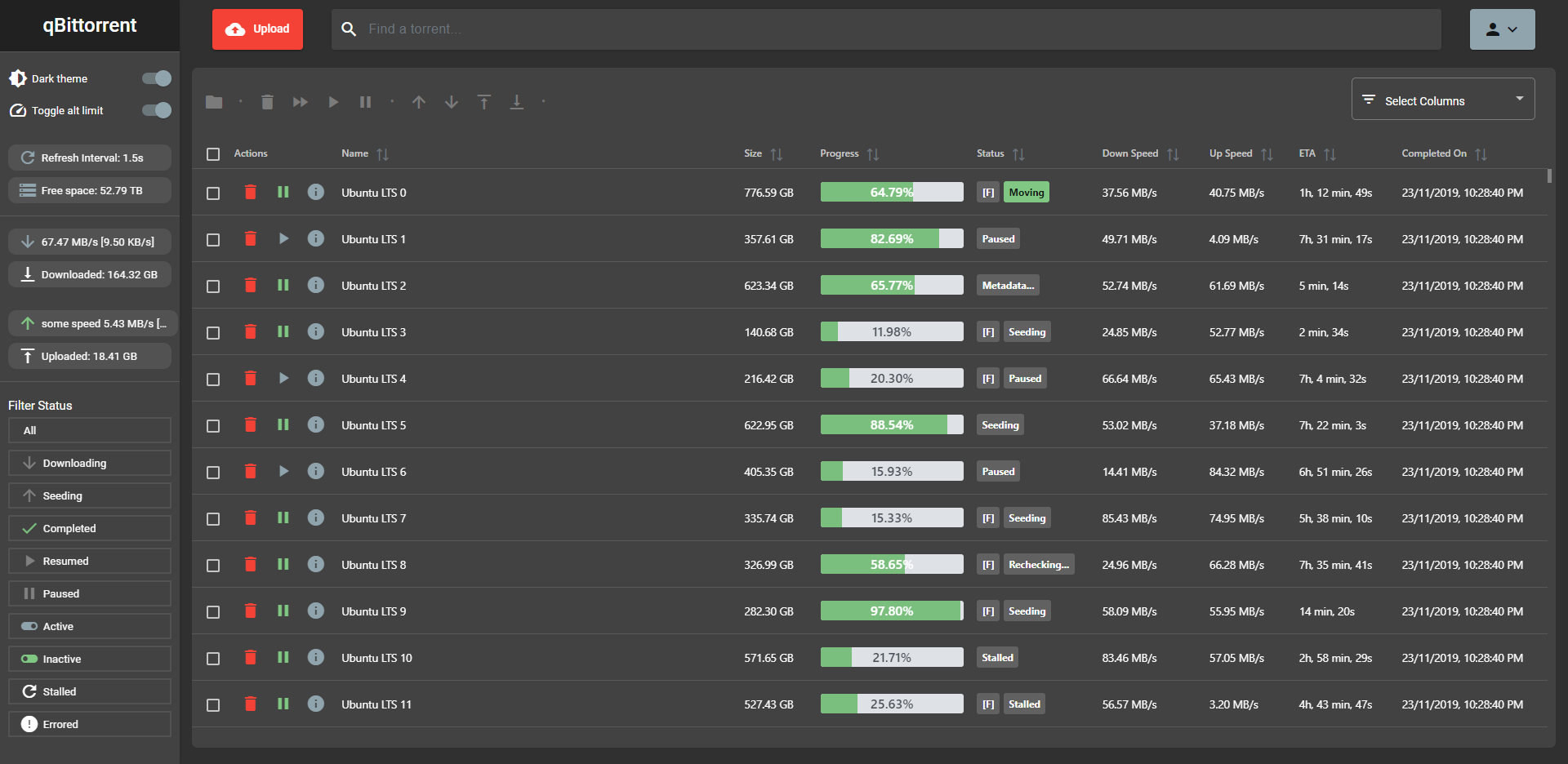This screenshot has width=1568, height=764.
Task: Click the Refresh Interval button
Action: [90, 158]
